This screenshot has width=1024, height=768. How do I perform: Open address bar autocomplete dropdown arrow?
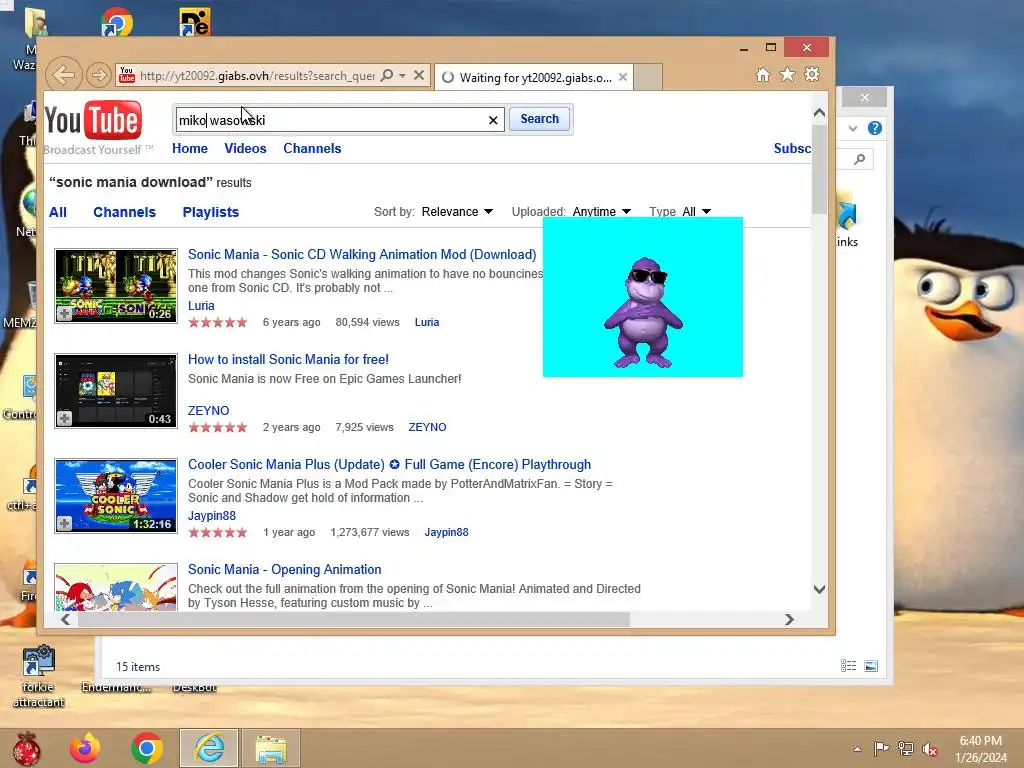pos(402,75)
